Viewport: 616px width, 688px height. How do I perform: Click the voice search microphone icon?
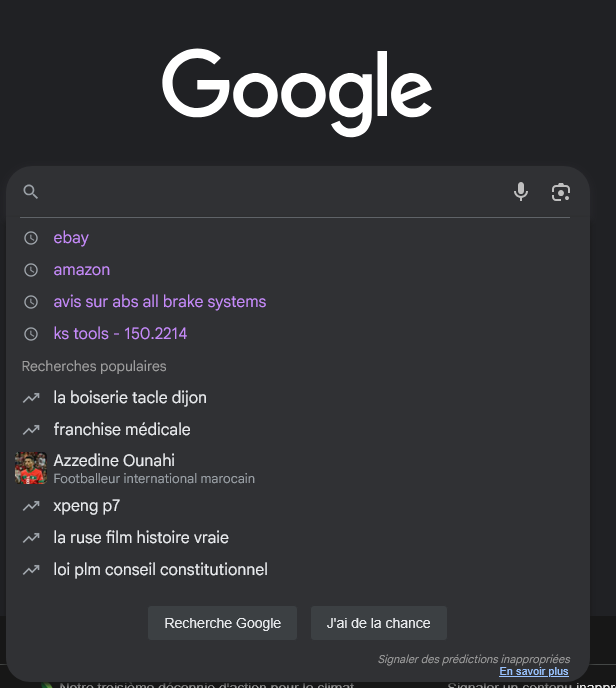click(x=521, y=192)
